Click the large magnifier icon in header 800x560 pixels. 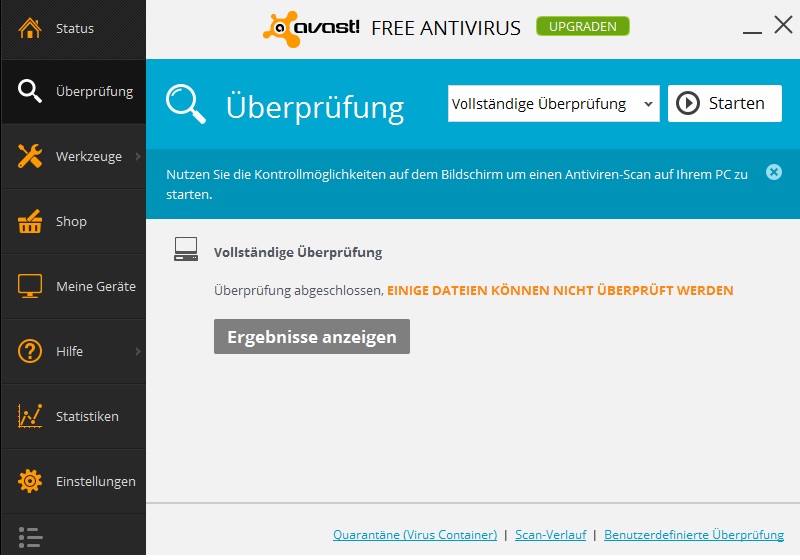(x=186, y=104)
